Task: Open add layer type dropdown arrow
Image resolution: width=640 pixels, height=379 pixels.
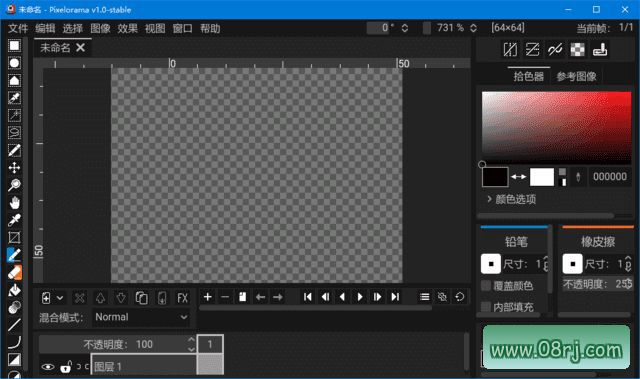Action: tap(60, 298)
